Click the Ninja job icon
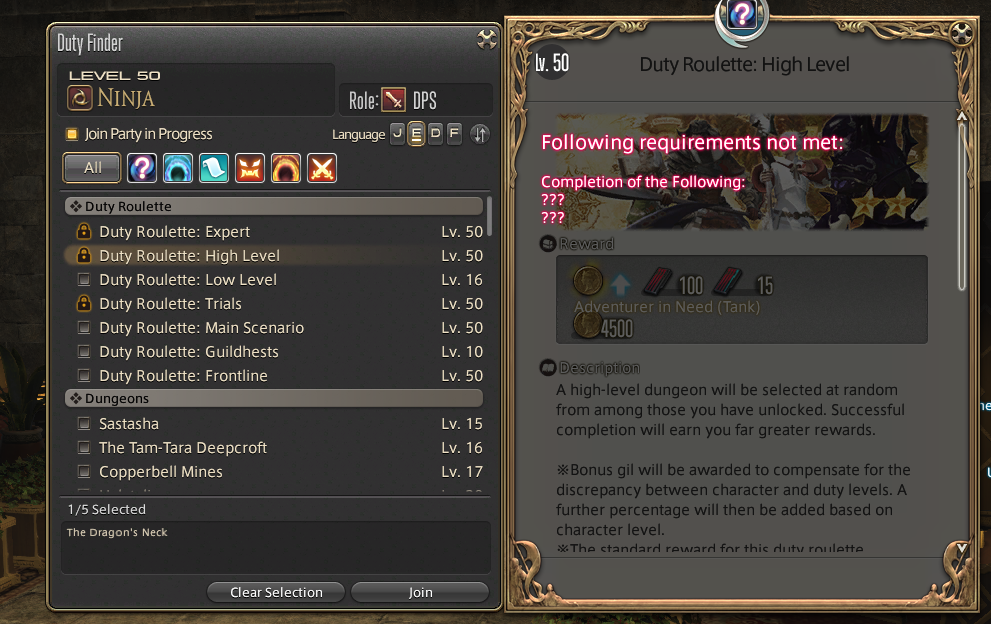This screenshot has height=624, width=991. click(80, 98)
